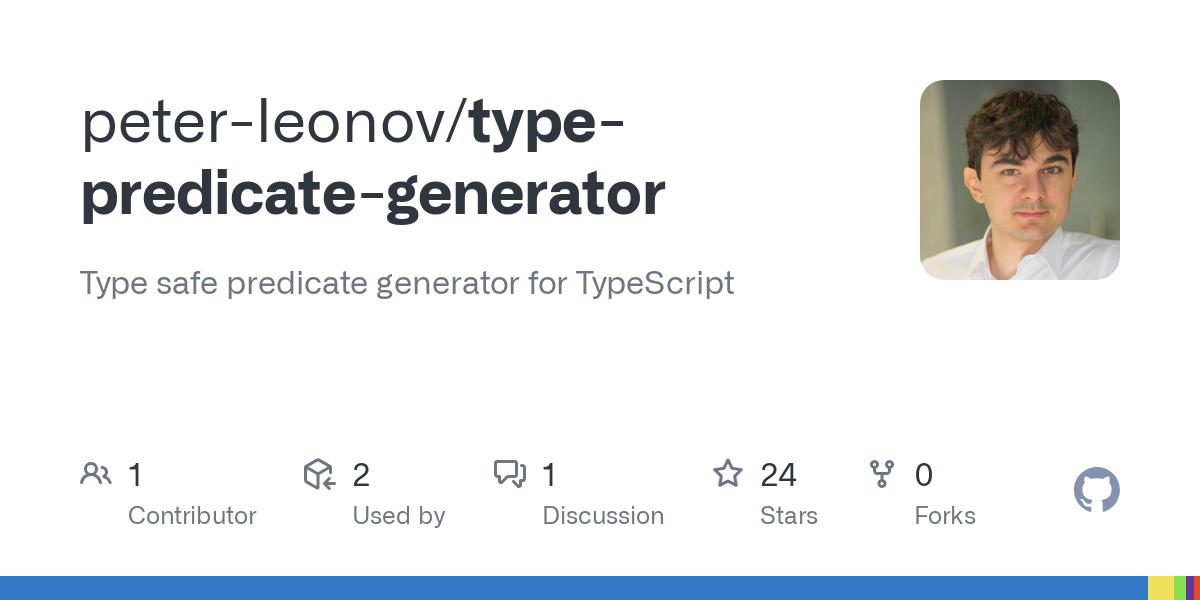Click the fork icon

pos(882,474)
